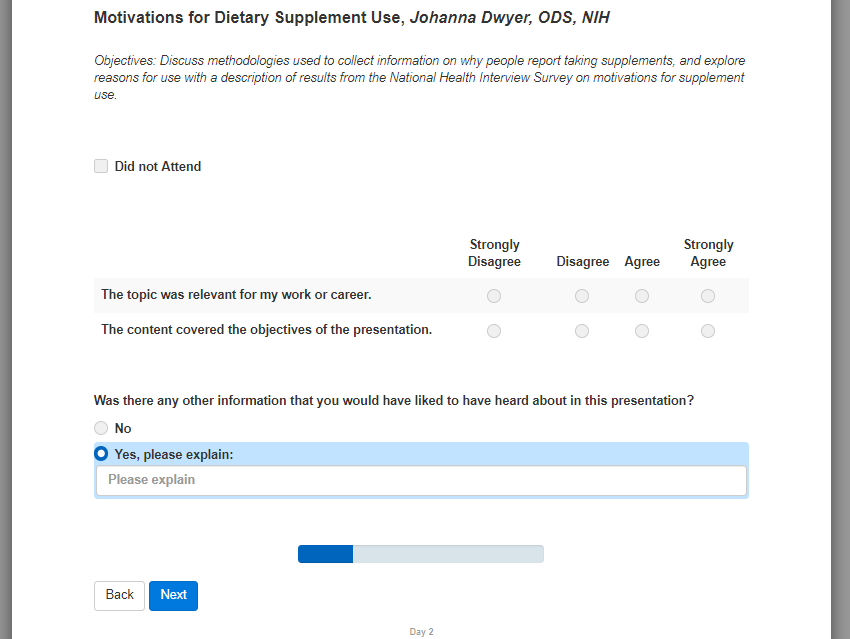850x639 pixels.
Task: Go to previous page with Back button
Action: coord(119,595)
